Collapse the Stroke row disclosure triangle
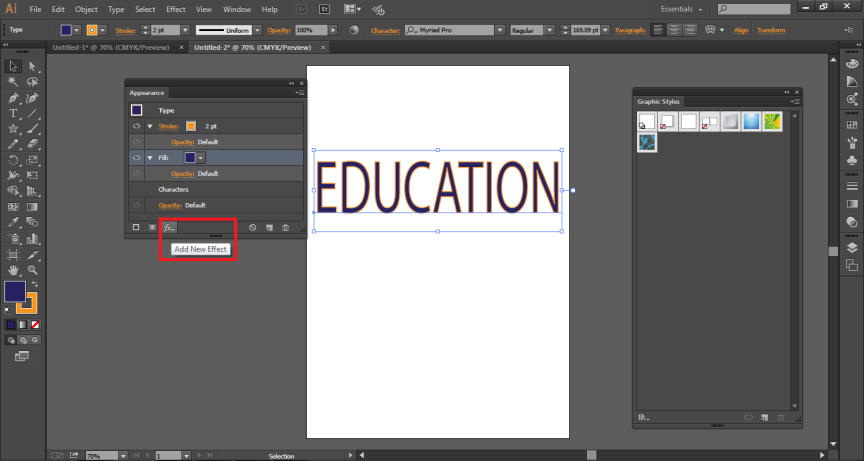The width and height of the screenshot is (864, 461). point(150,127)
